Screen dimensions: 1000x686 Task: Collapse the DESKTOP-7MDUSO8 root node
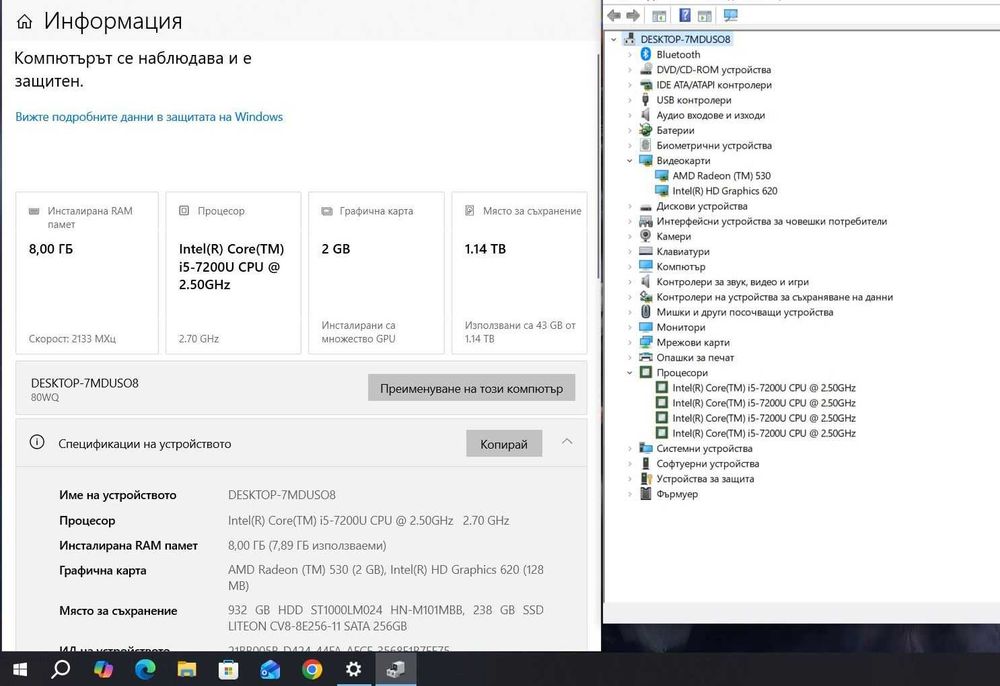(614, 40)
